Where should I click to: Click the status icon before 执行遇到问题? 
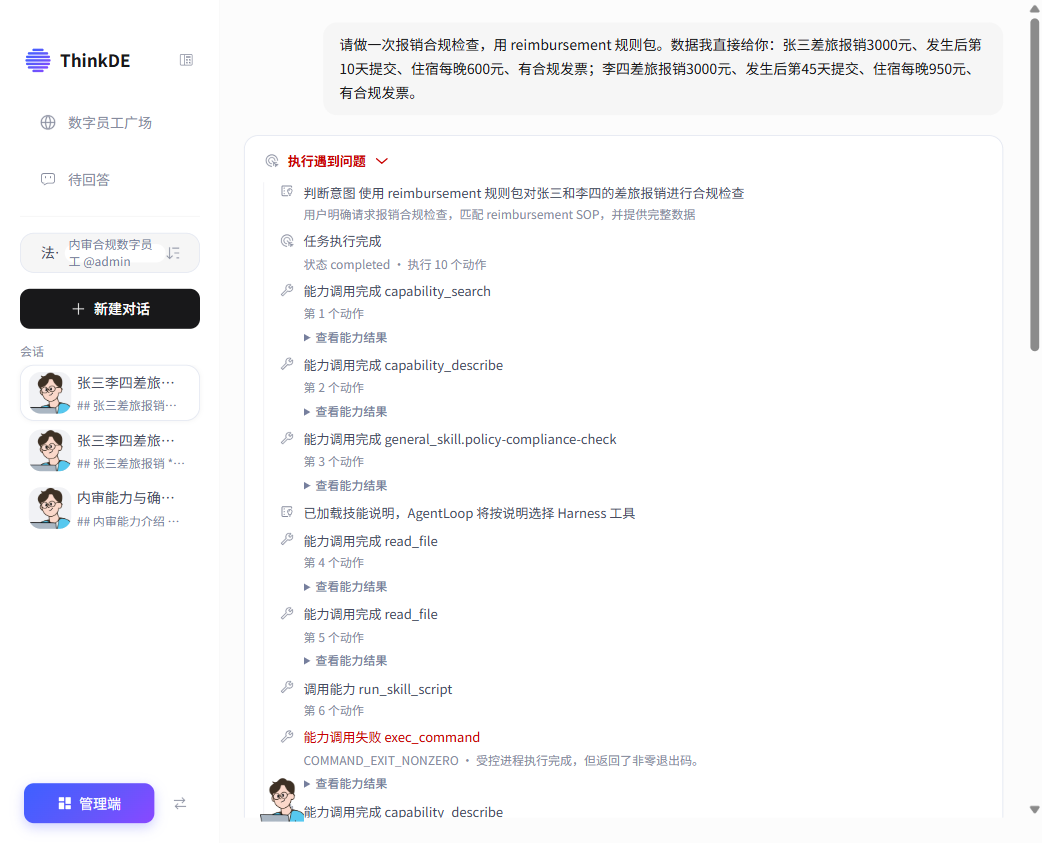pos(272,161)
